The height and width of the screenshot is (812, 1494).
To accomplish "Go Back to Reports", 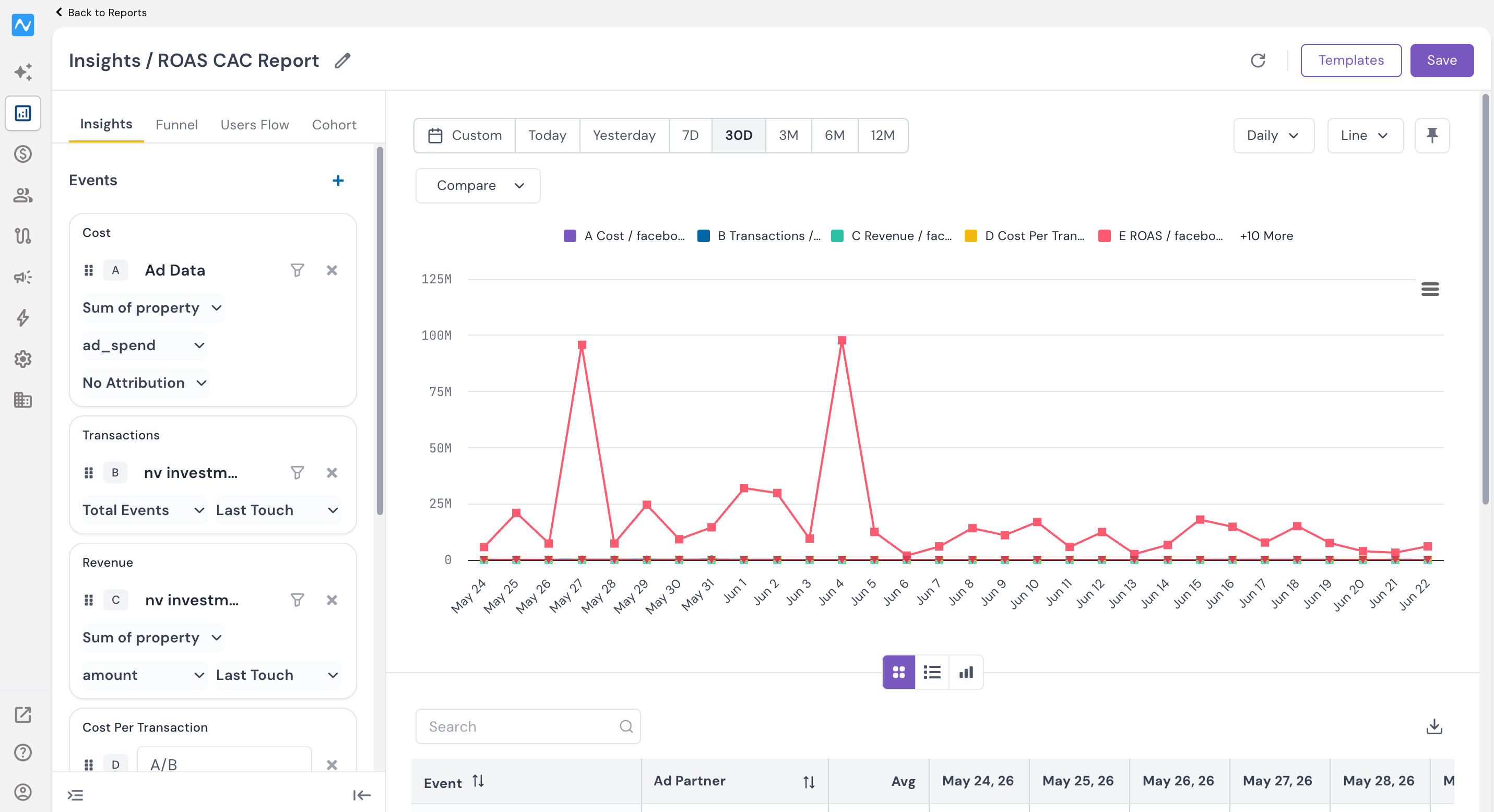I will click(101, 12).
